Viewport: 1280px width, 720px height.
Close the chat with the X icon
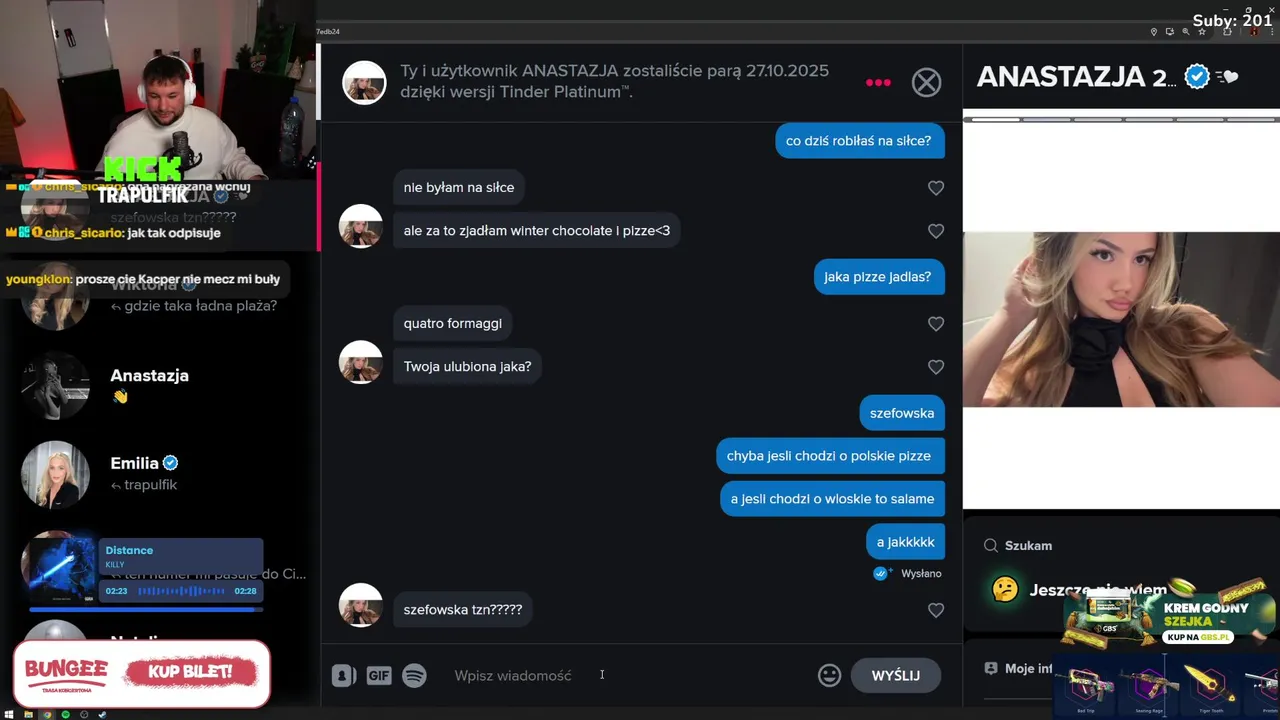(926, 82)
